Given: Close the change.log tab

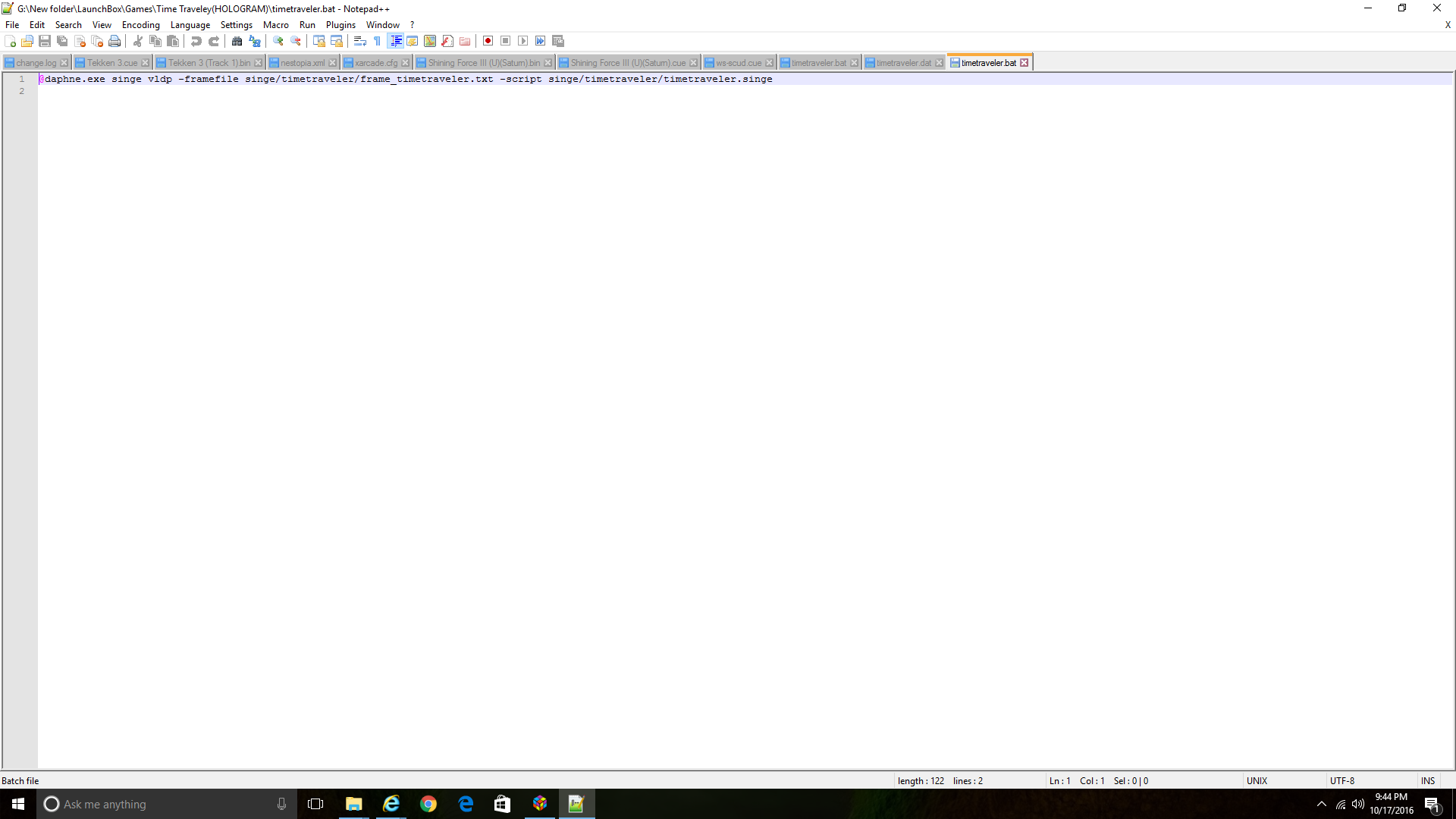Looking at the screenshot, I should [64, 63].
